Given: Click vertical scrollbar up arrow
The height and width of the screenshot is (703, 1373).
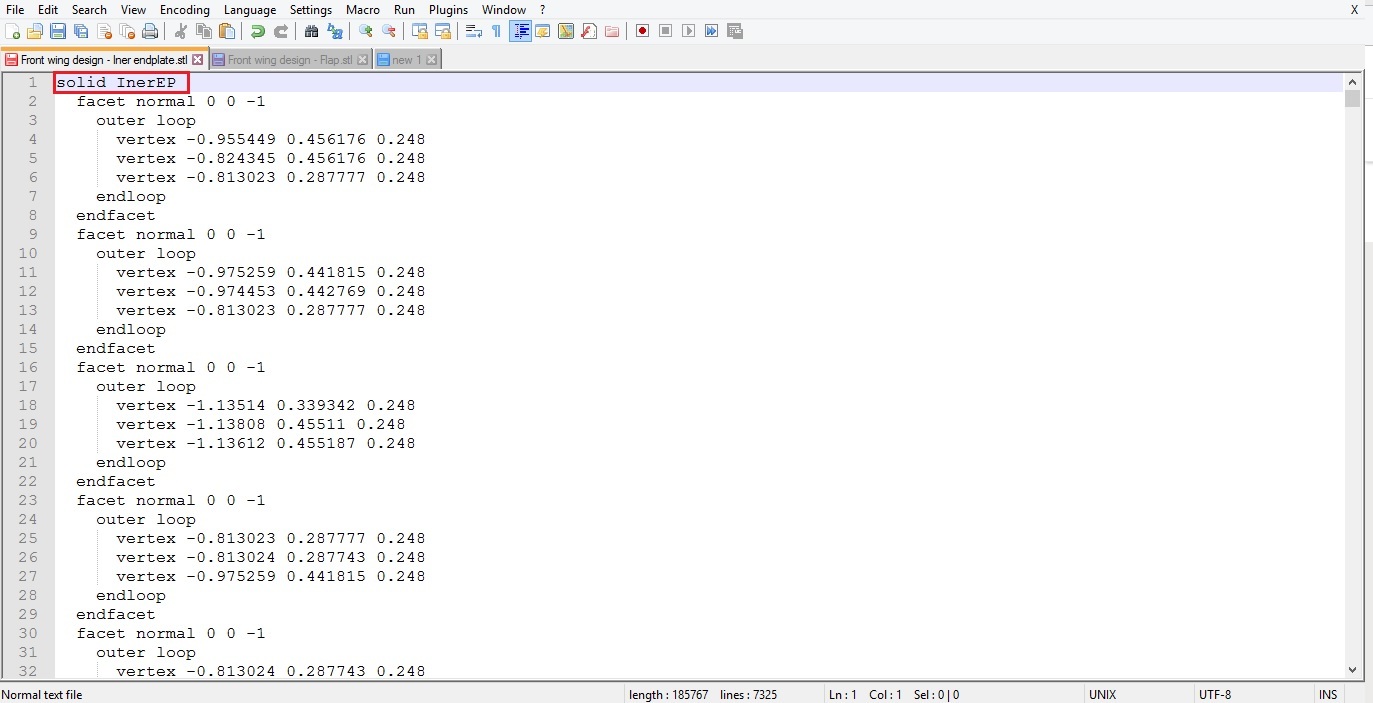Looking at the screenshot, I should click(1353, 82).
